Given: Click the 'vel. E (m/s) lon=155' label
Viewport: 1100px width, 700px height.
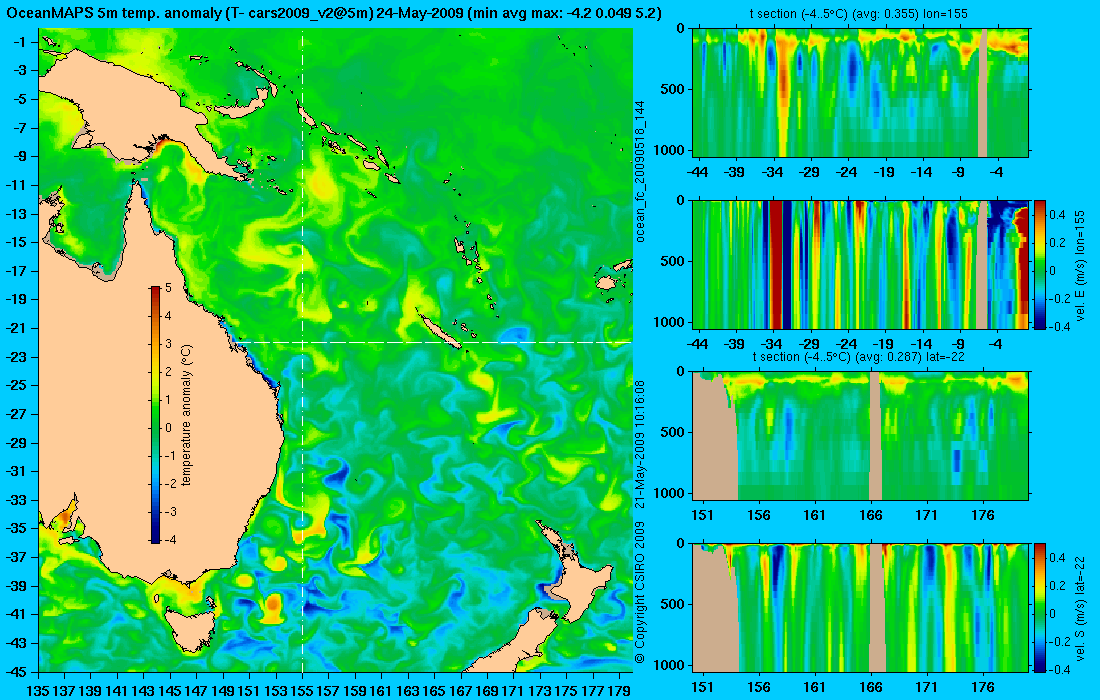Looking at the screenshot, I should coord(1080,264).
